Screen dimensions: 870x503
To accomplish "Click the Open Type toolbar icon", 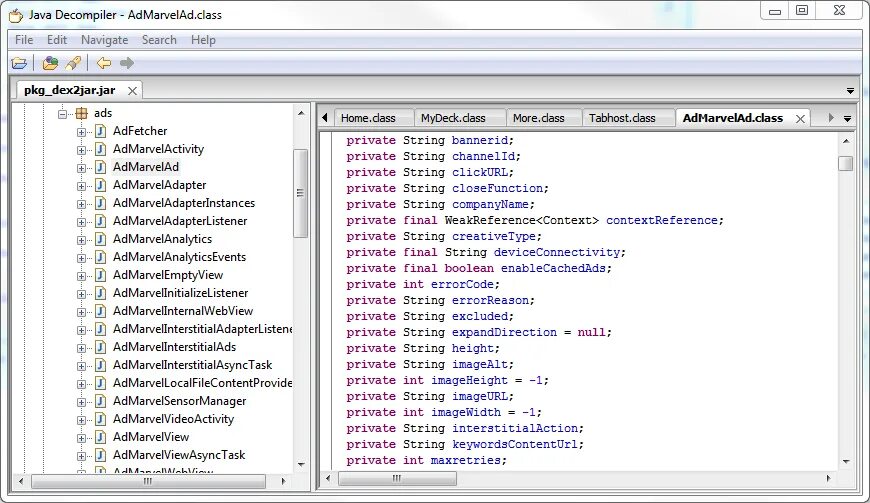I will (x=50, y=63).
